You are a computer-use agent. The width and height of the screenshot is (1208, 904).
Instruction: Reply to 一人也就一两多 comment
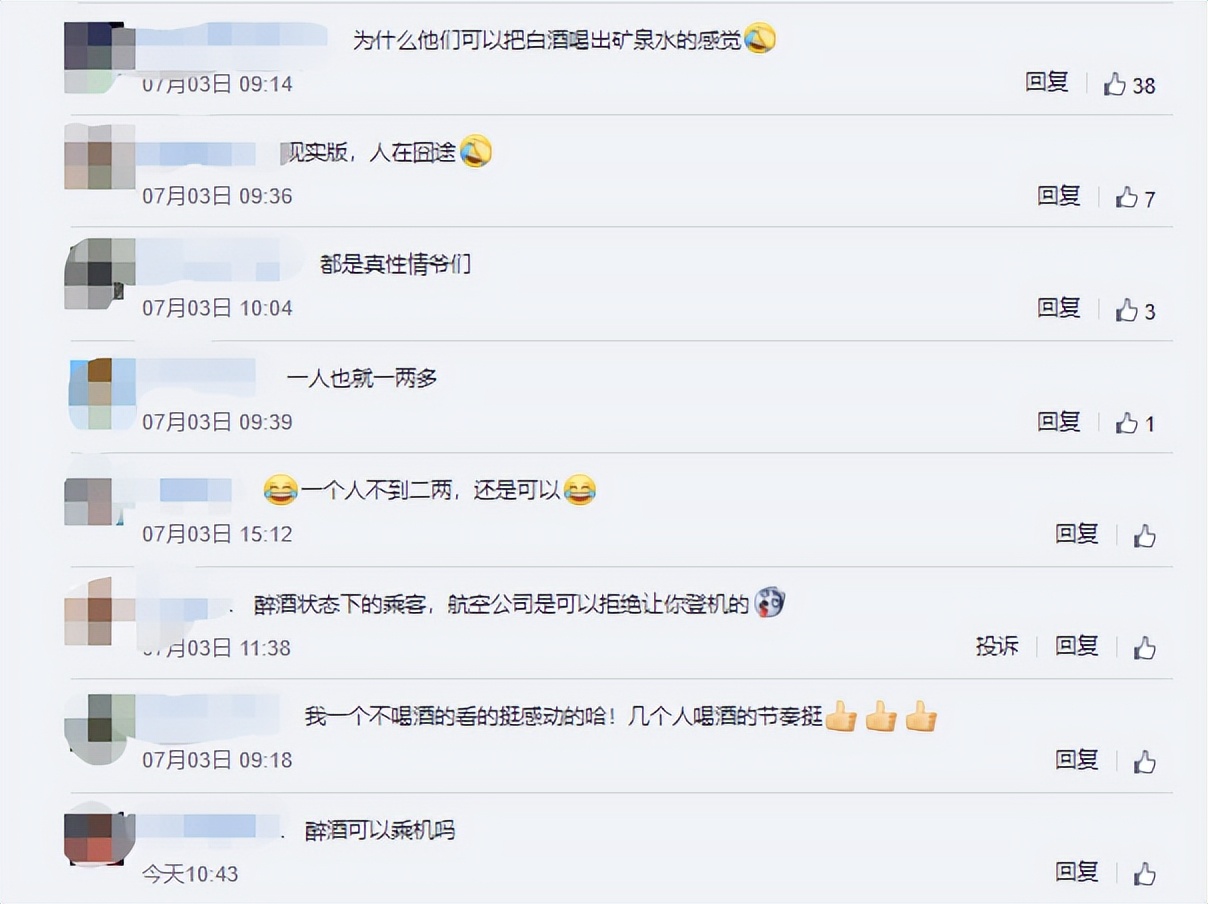[1059, 421]
